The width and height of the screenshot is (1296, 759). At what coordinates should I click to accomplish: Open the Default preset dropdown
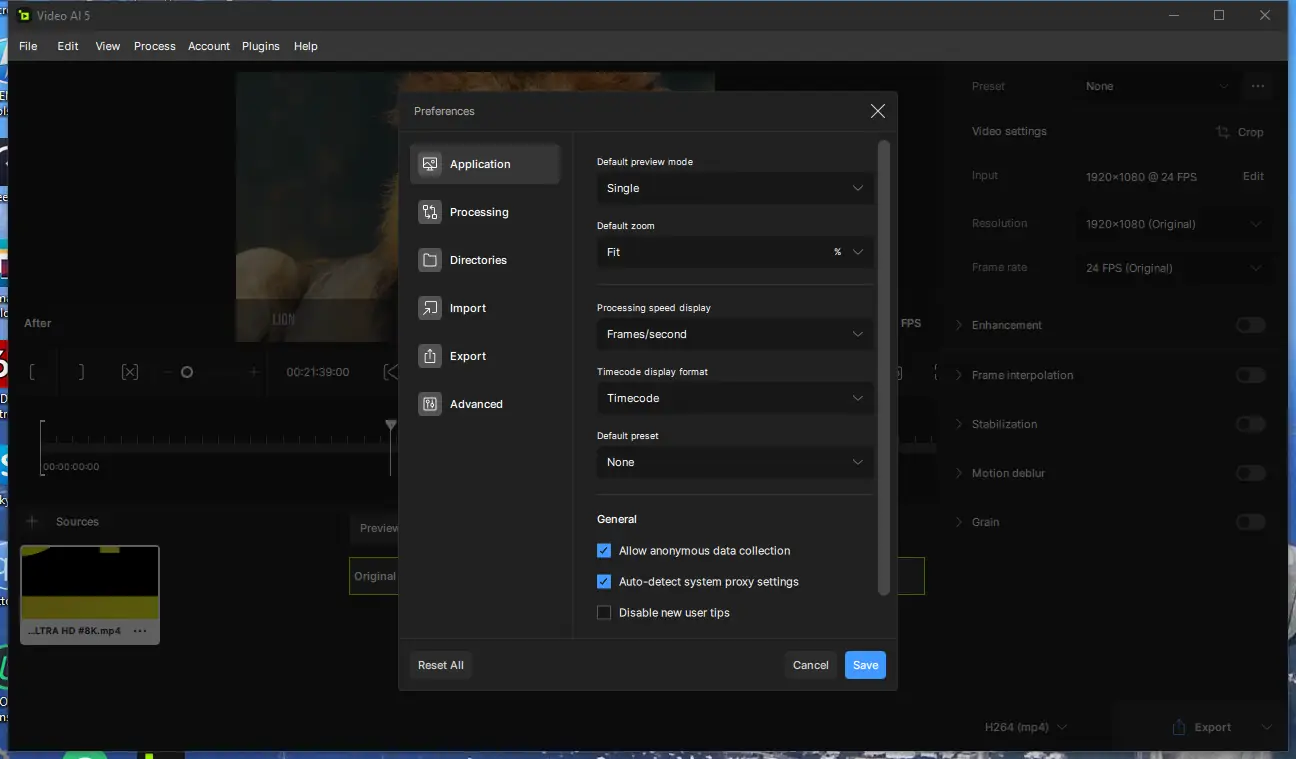pos(735,462)
